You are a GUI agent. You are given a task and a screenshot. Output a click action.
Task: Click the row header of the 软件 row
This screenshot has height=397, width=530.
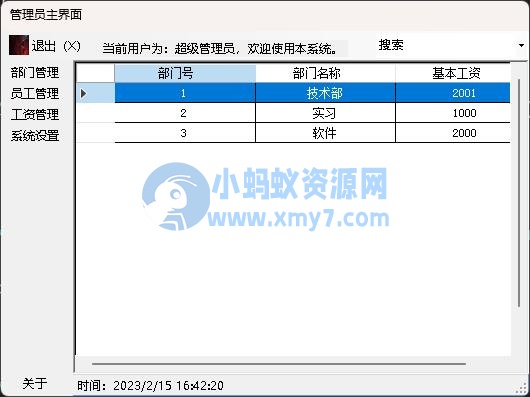(x=95, y=133)
